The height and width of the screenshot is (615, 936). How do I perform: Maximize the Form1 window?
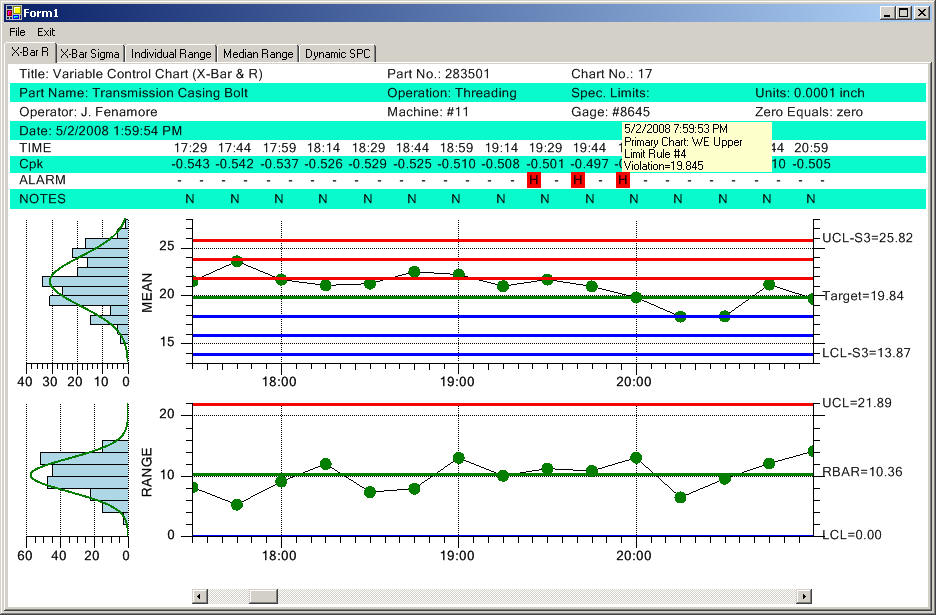pos(904,13)
